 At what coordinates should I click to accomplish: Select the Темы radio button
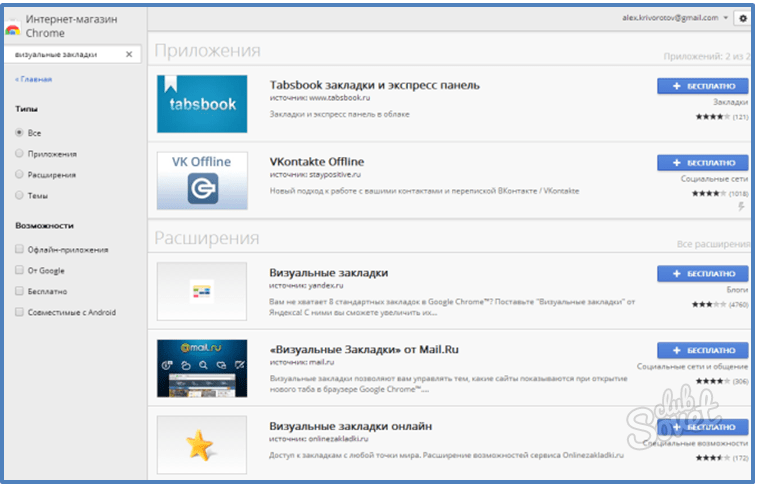click(19, 195)
